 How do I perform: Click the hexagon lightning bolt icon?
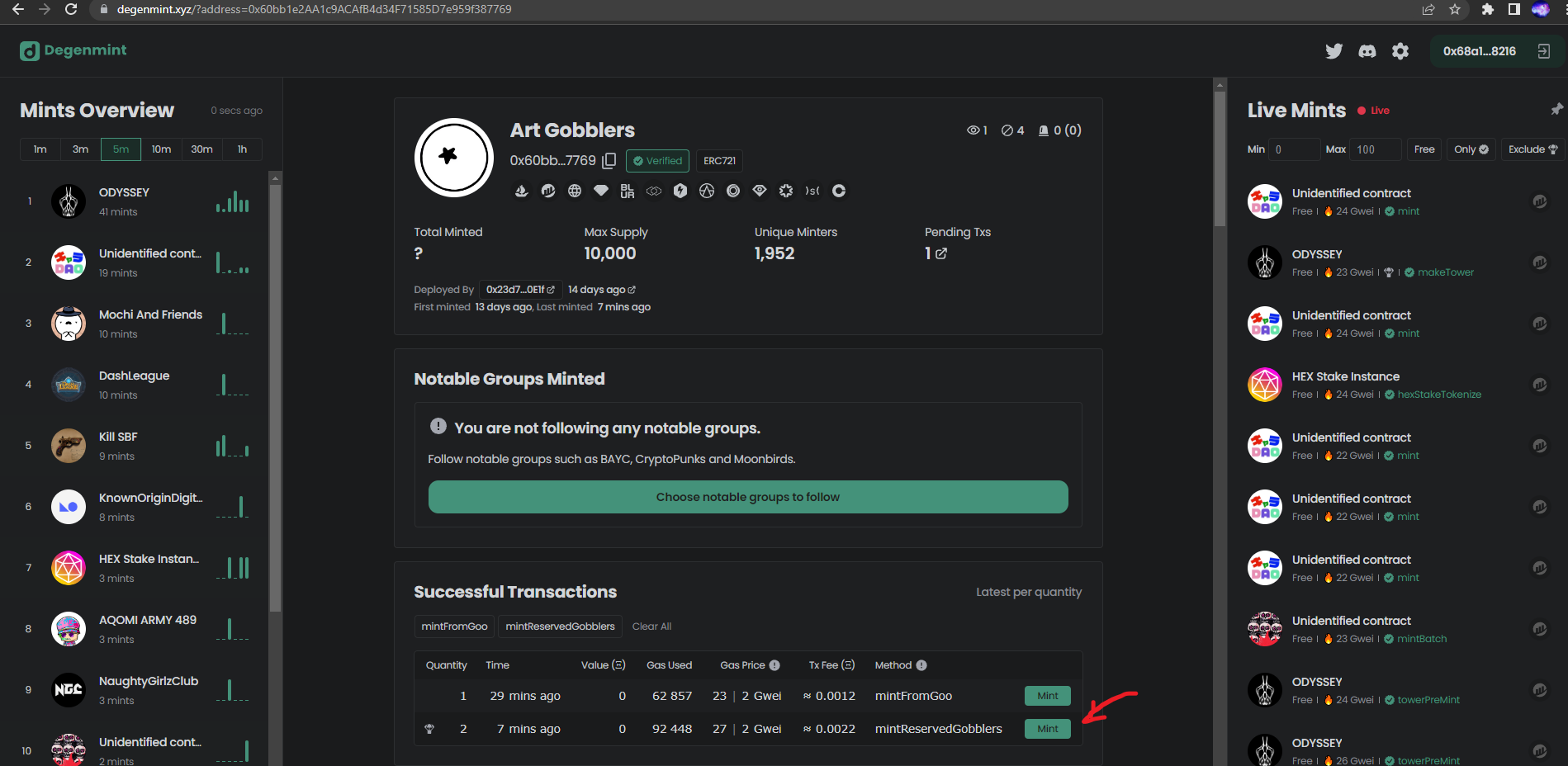pyautogui.click(x=680, y=191)
